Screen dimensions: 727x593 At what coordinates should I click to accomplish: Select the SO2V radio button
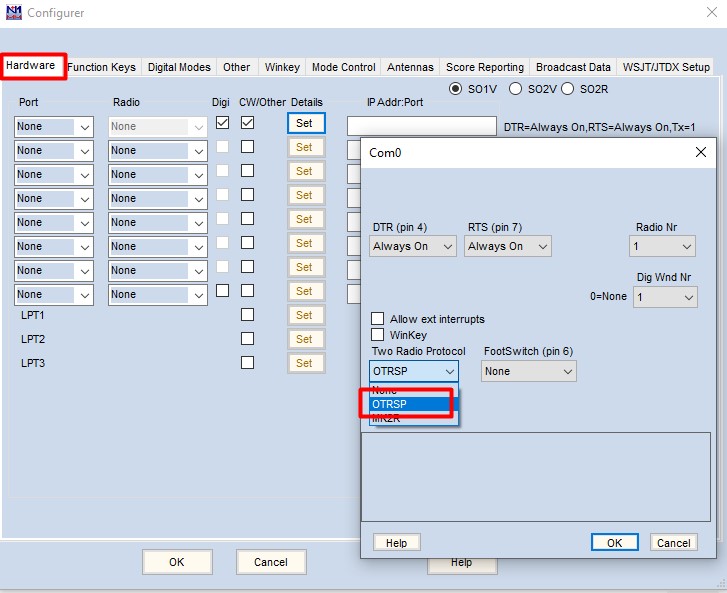click(x=516, y=88)
